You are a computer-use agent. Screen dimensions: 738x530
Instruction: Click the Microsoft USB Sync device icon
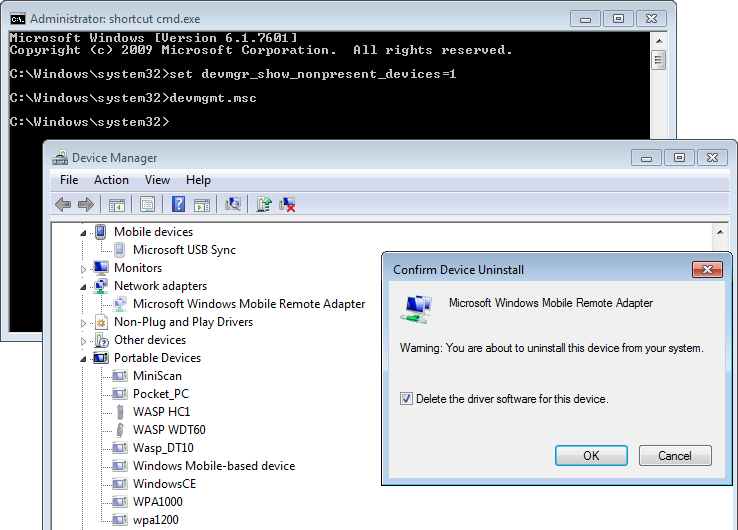120,250
